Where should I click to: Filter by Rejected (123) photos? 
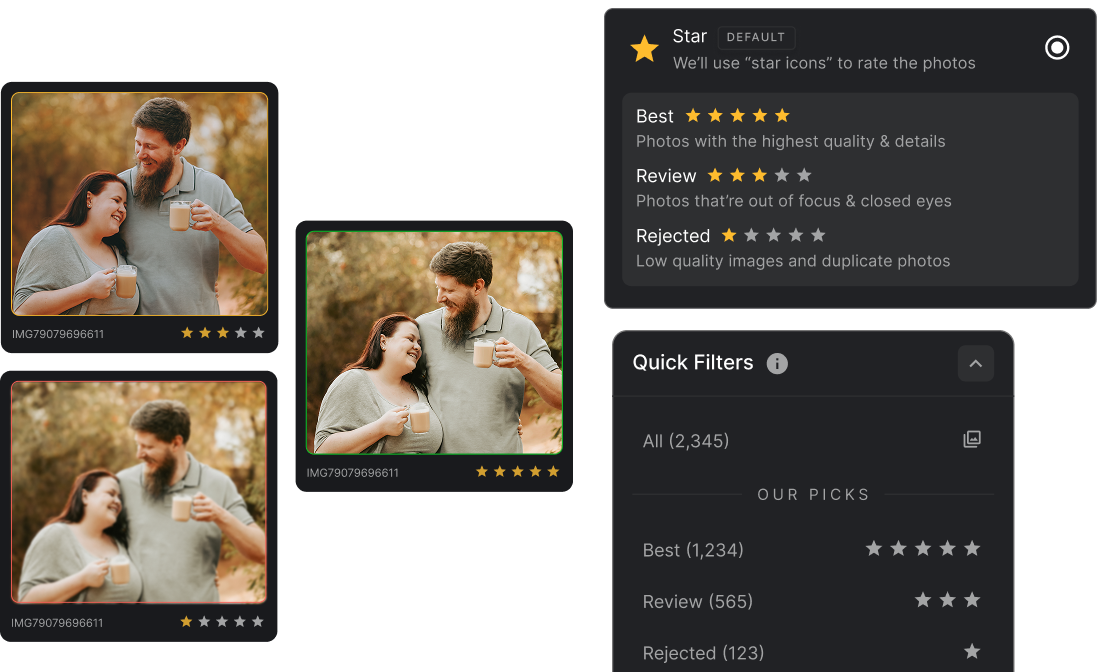pos(703,653)
